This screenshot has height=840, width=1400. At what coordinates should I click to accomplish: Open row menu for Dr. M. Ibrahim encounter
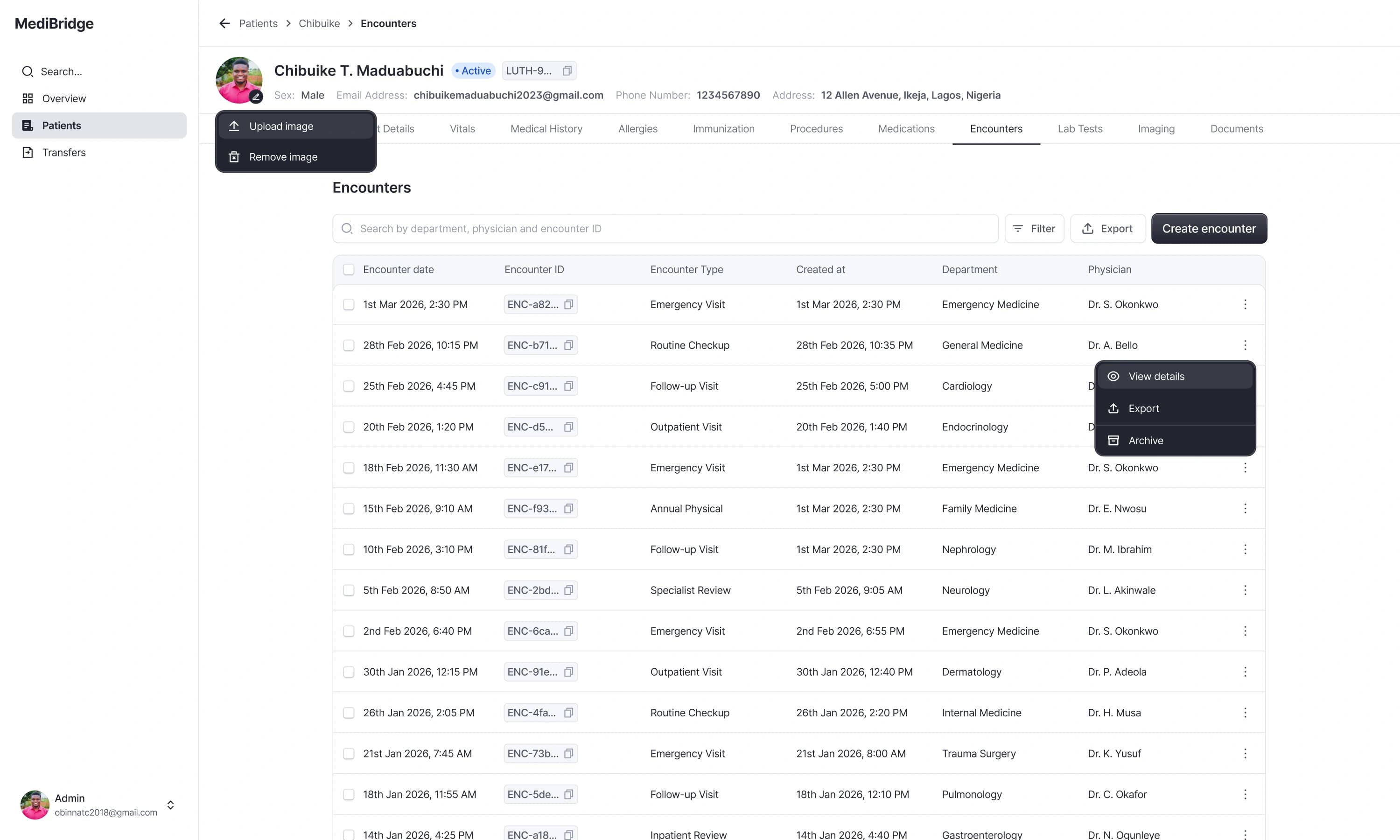1245,549
